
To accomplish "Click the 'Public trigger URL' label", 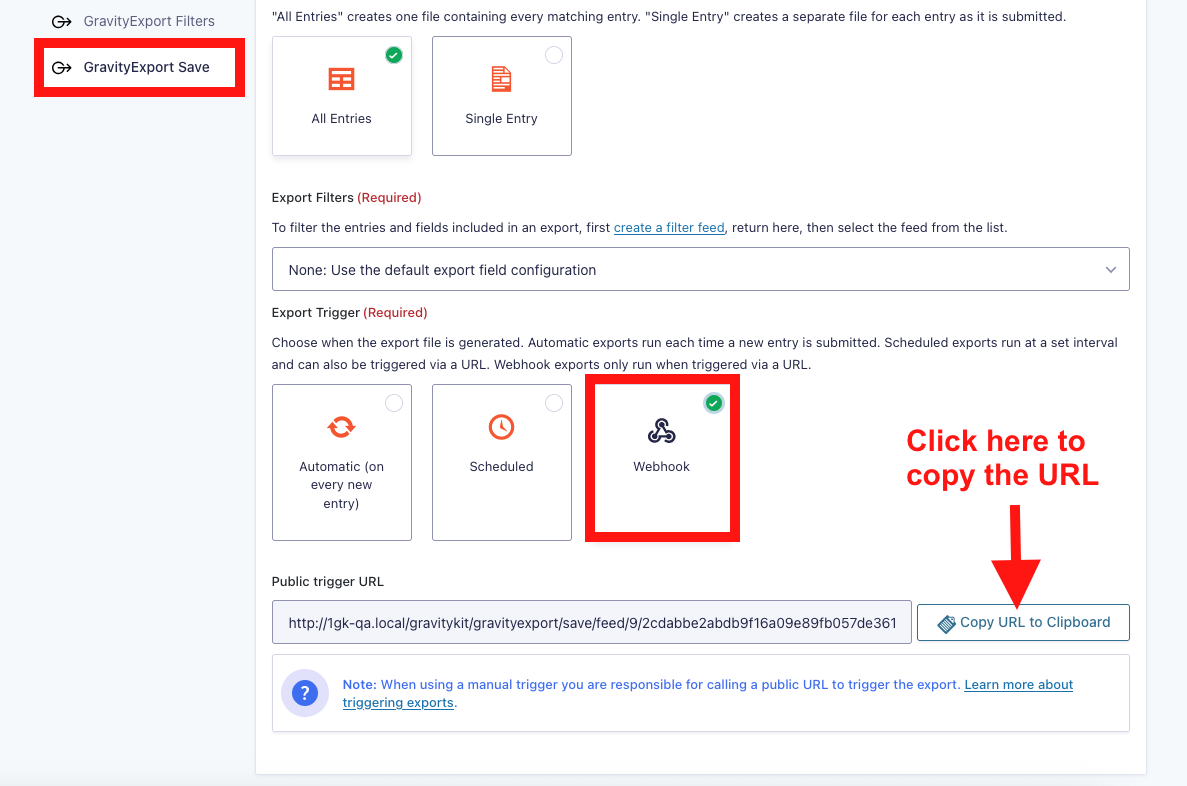I will (328, 582).
